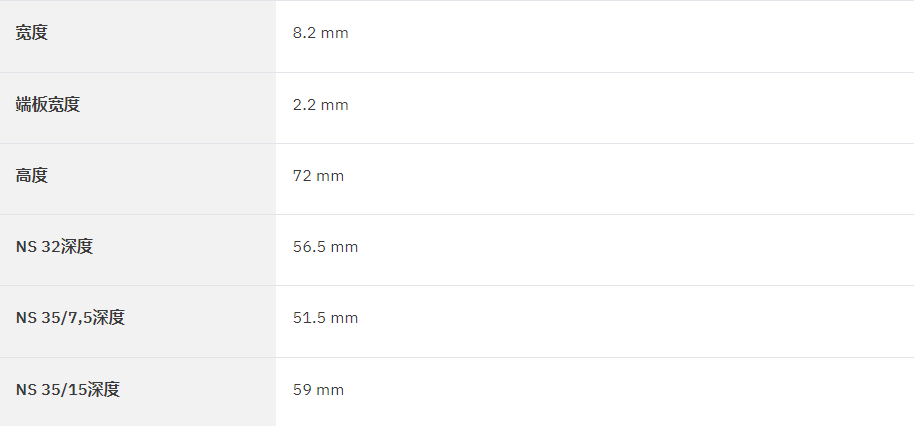Click the mm unit after 56.5
The height and width of the screenshot is (426, 914).
[344, 248]
